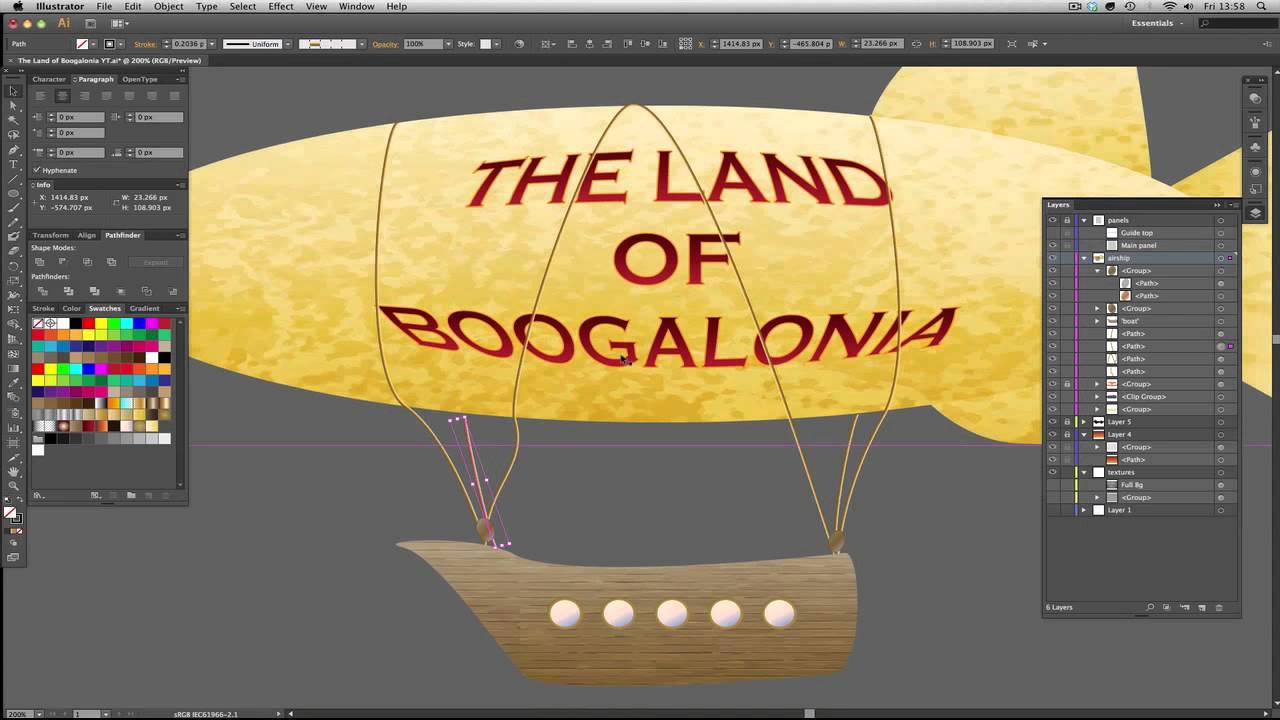Screen dimensions: 1280x720
Task: Hide the panels layer
Action: [1052, 220]
